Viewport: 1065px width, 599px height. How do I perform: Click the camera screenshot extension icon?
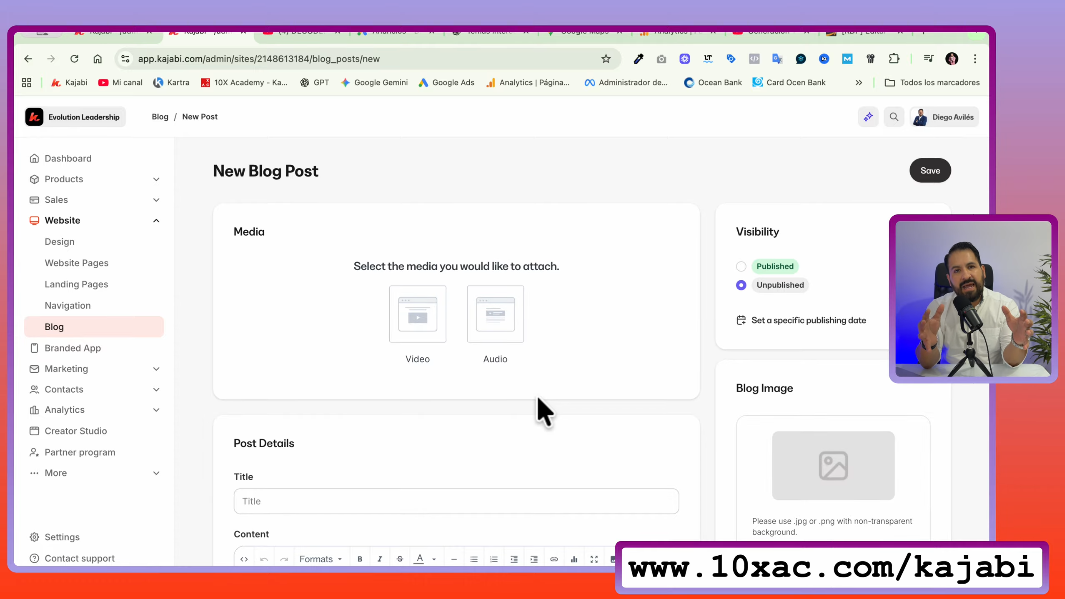[x=662, y=59]
